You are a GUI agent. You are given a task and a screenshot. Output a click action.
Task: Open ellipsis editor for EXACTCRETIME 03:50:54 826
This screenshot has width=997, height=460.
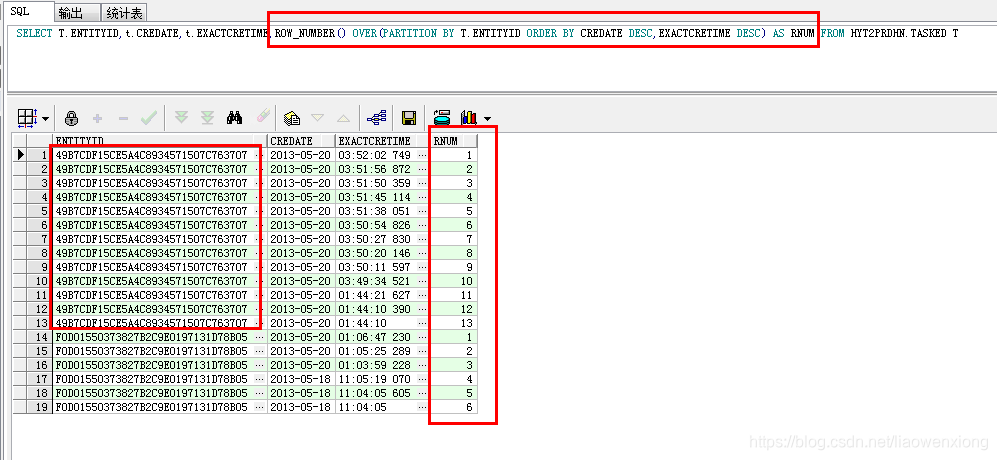pos(423,225)
